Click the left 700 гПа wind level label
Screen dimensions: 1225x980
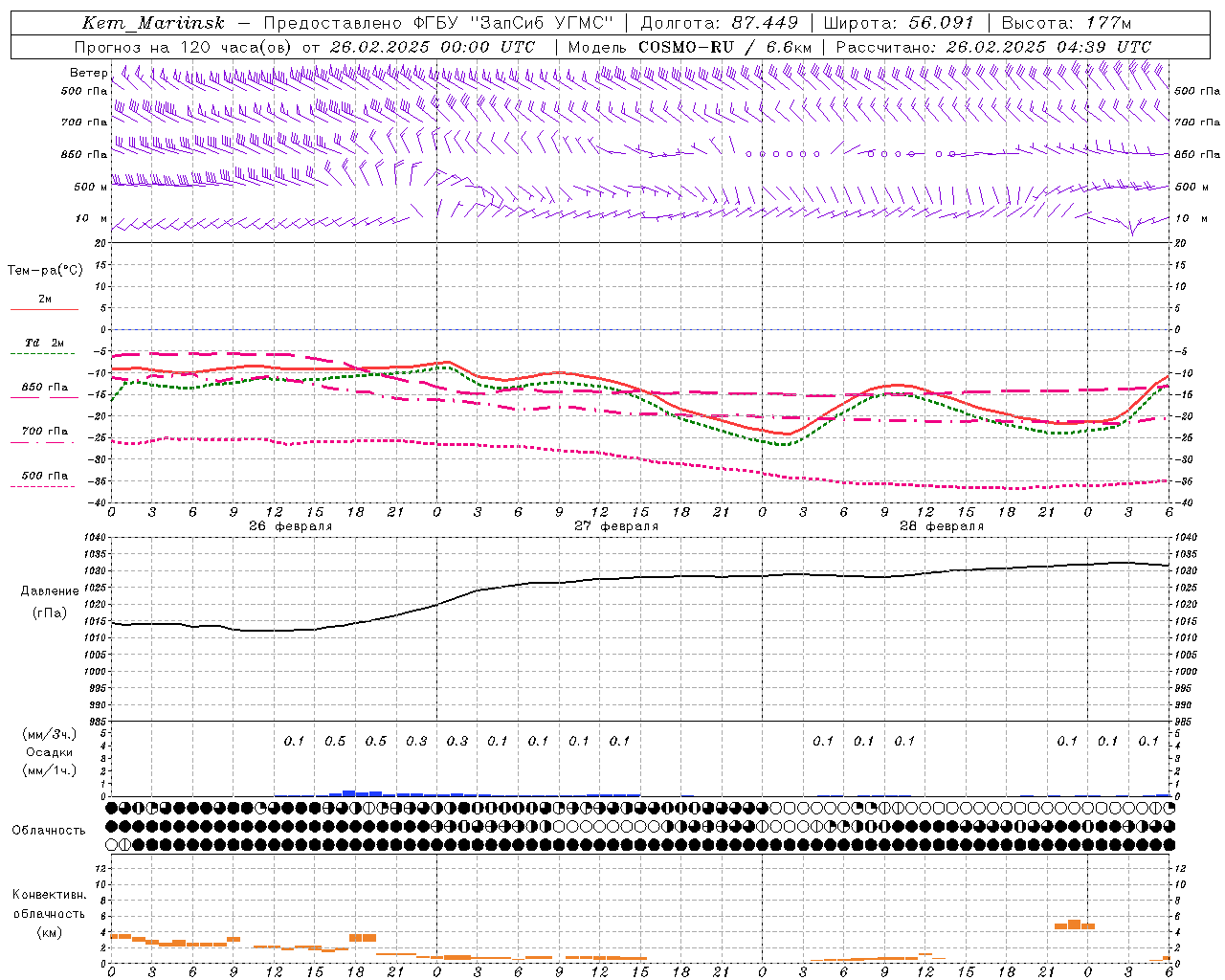(84, 122)
